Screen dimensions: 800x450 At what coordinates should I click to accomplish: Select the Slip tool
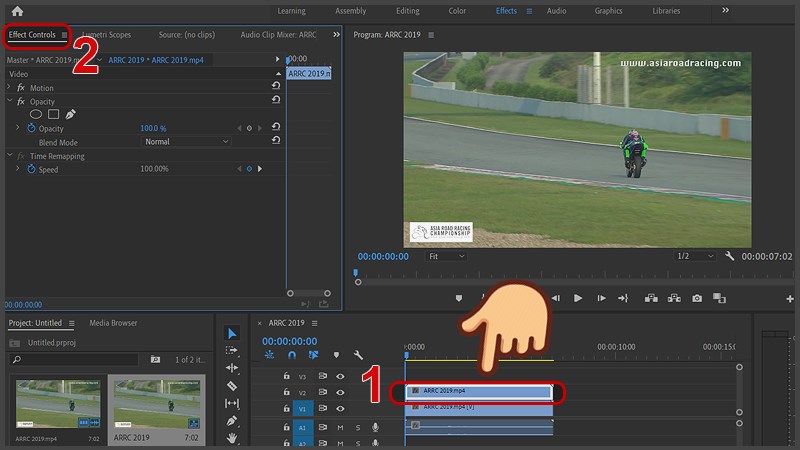click(x=232, y=403)
